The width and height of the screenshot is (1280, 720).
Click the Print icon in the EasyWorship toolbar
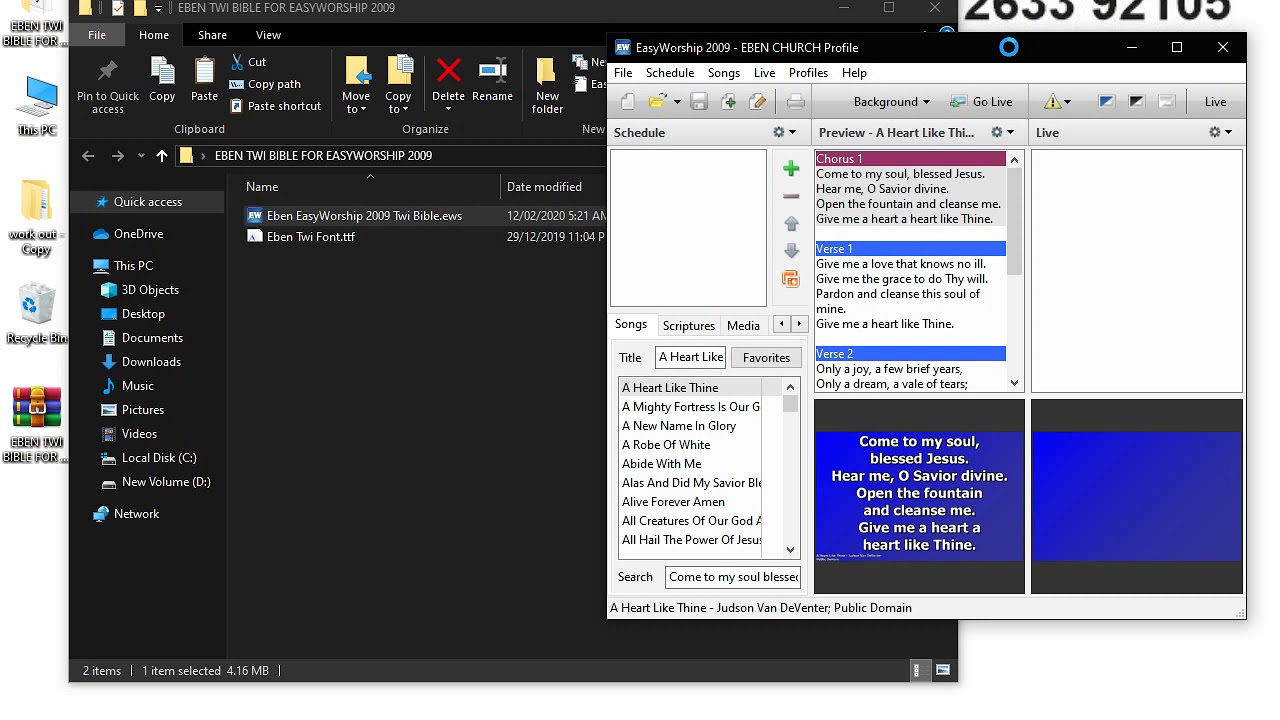(796, 102)
